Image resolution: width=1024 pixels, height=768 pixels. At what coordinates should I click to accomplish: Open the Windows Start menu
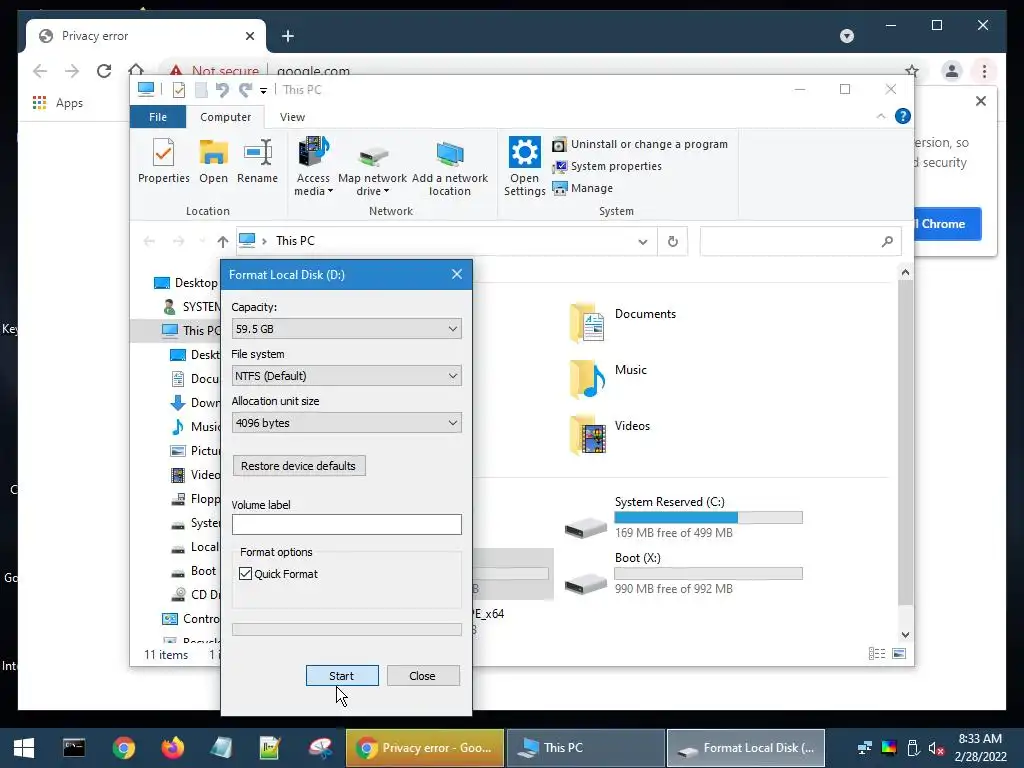[x=24, y=748]
